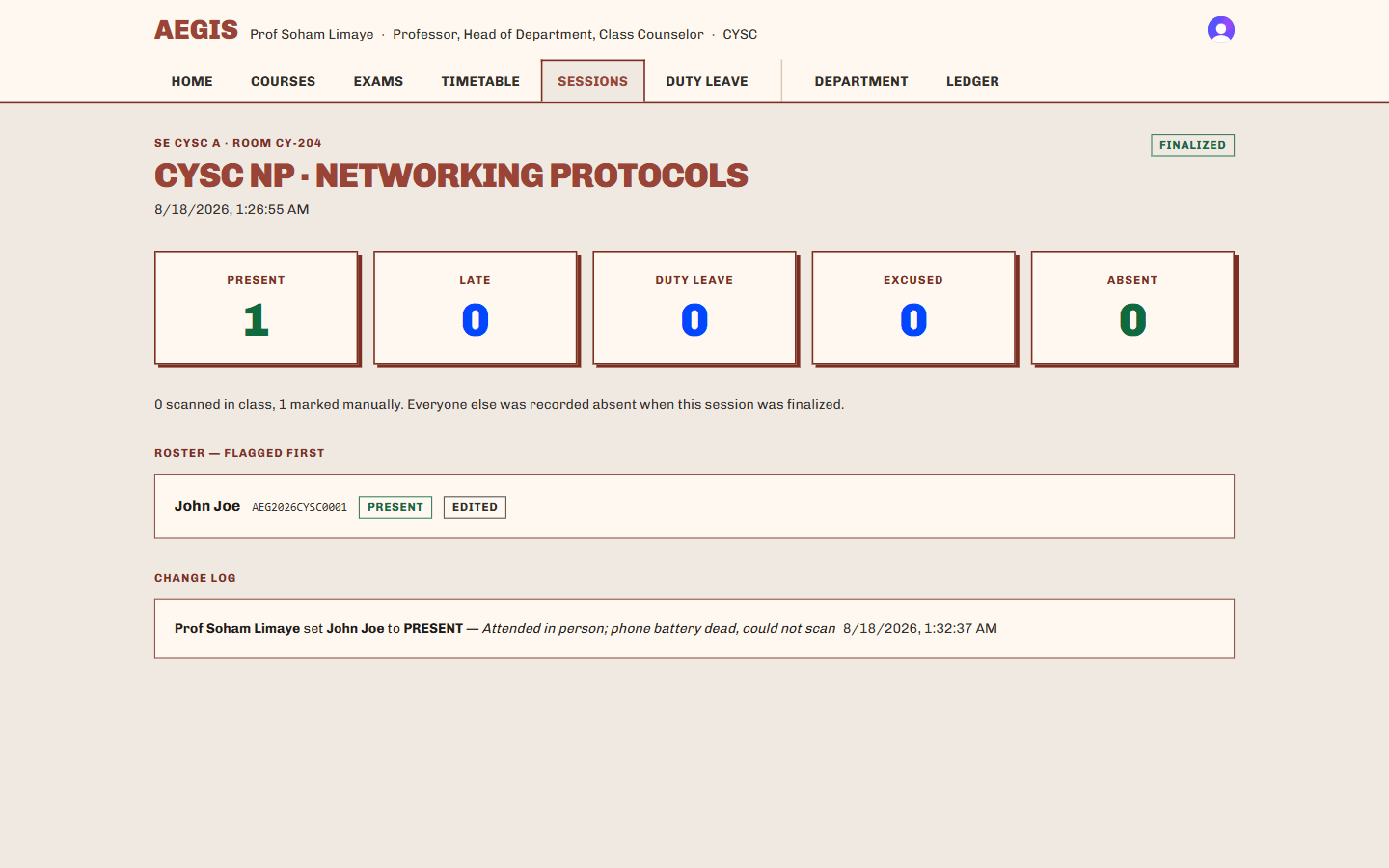Click the session date 8/18/2026, 1:26:55 AM
This screenshot has width=1389, height=868.
231,209
